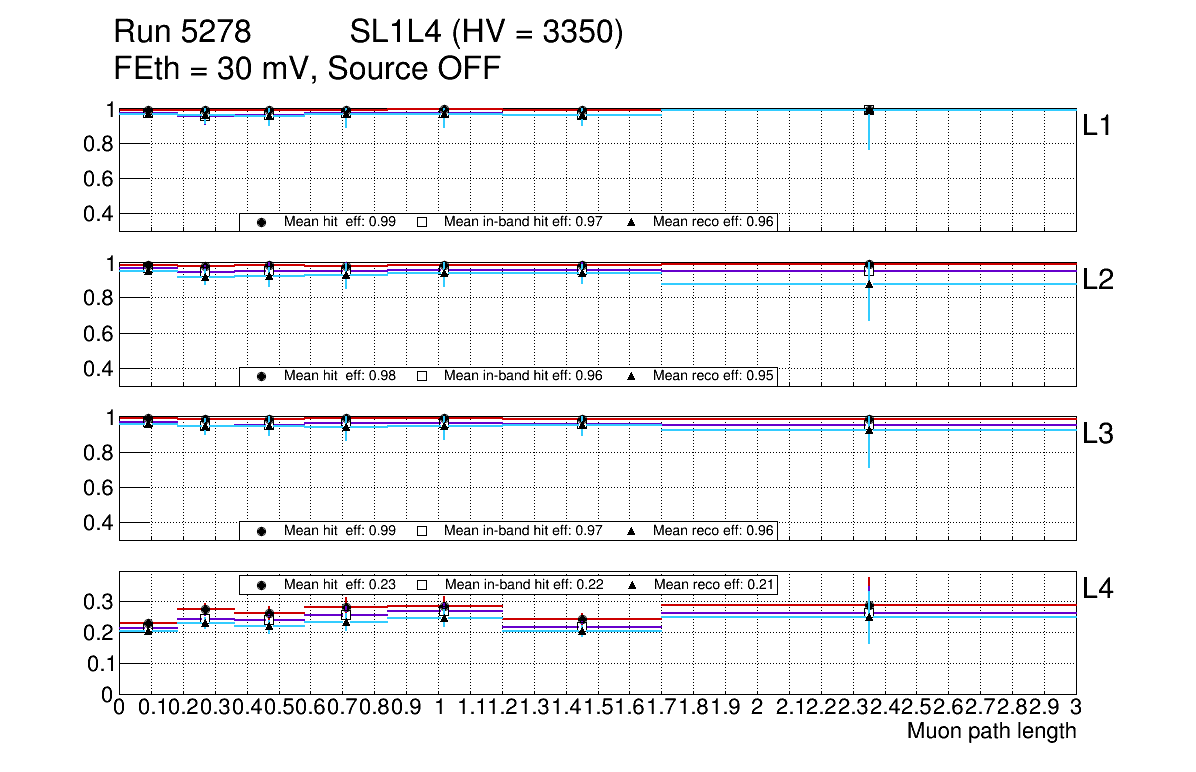Screen dimensions: 1196x772
Task: Click the open square marker in L2 legend
Action: pyautogui.click(x=422, y=376)
